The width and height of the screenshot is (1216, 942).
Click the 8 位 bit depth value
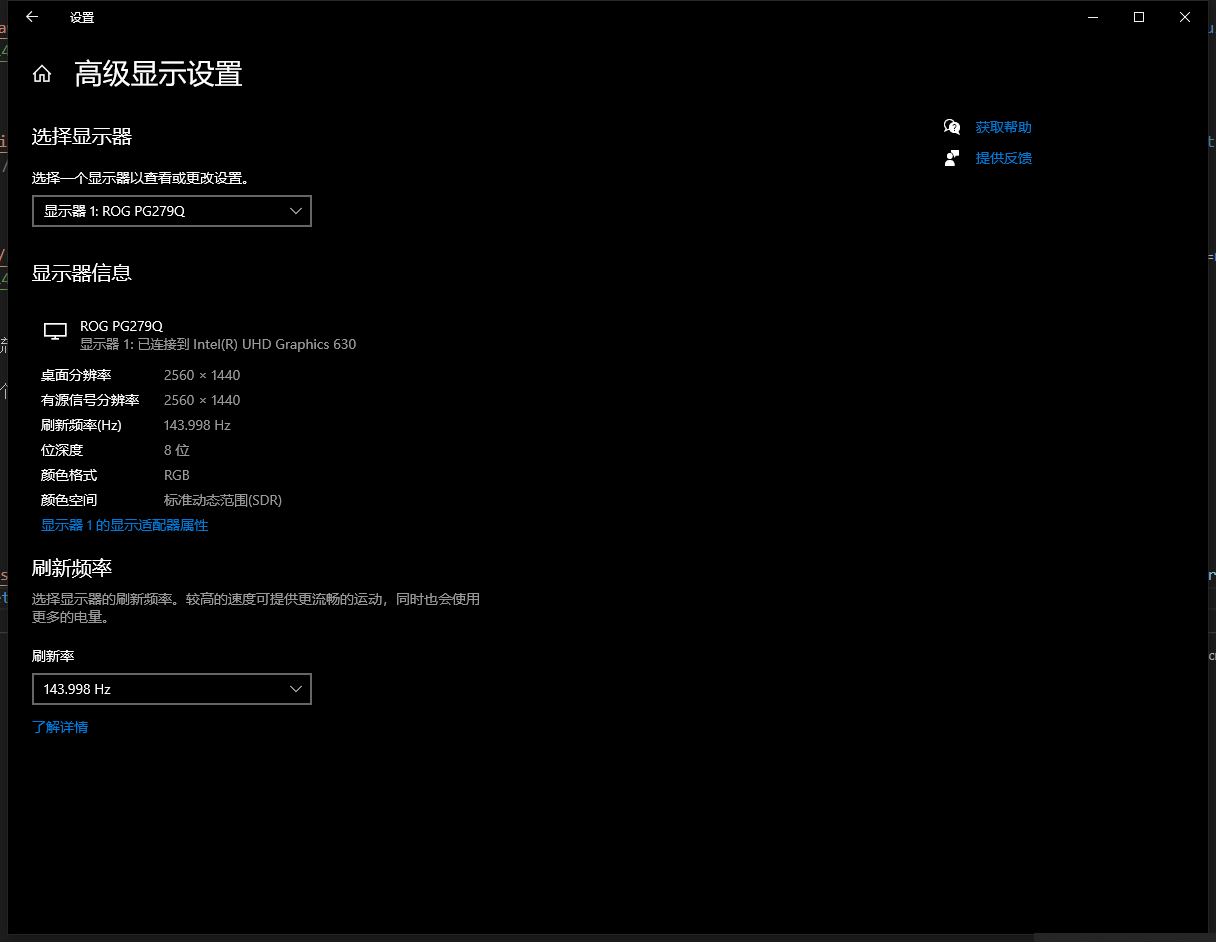[x=177, y=450]
